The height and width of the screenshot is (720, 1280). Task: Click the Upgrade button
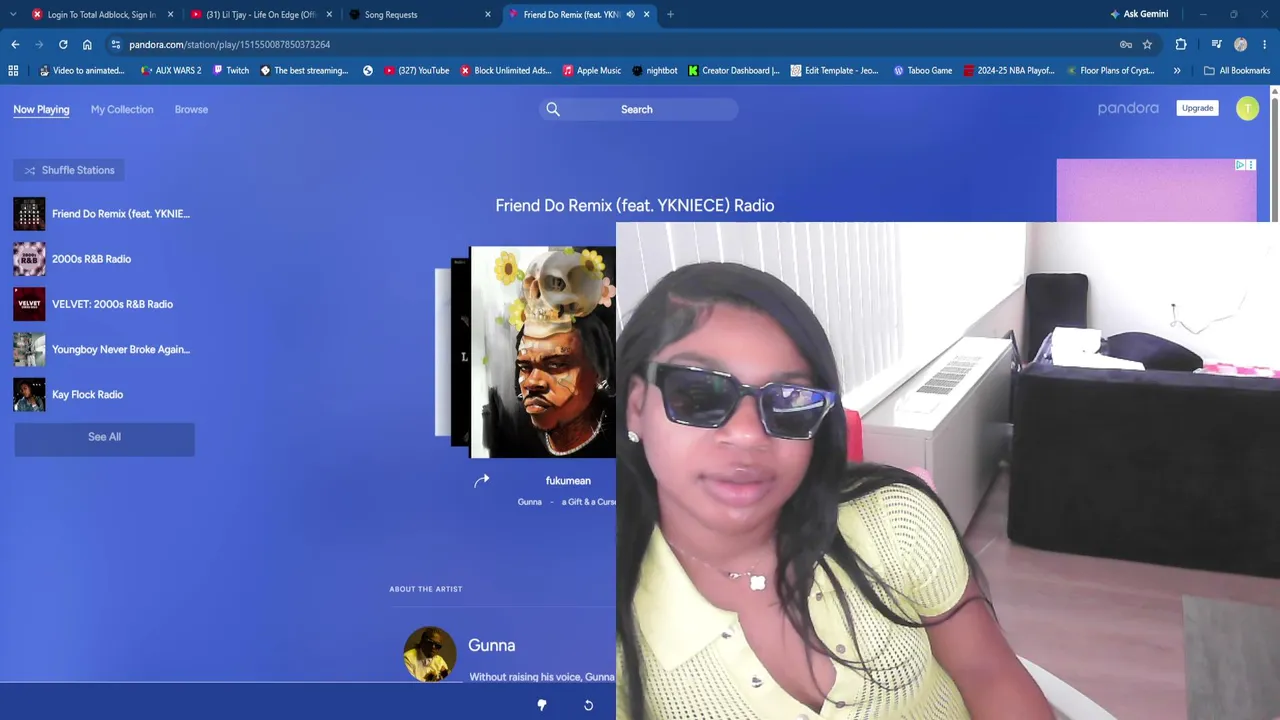pyautogui.click(x=1197, y=108)
